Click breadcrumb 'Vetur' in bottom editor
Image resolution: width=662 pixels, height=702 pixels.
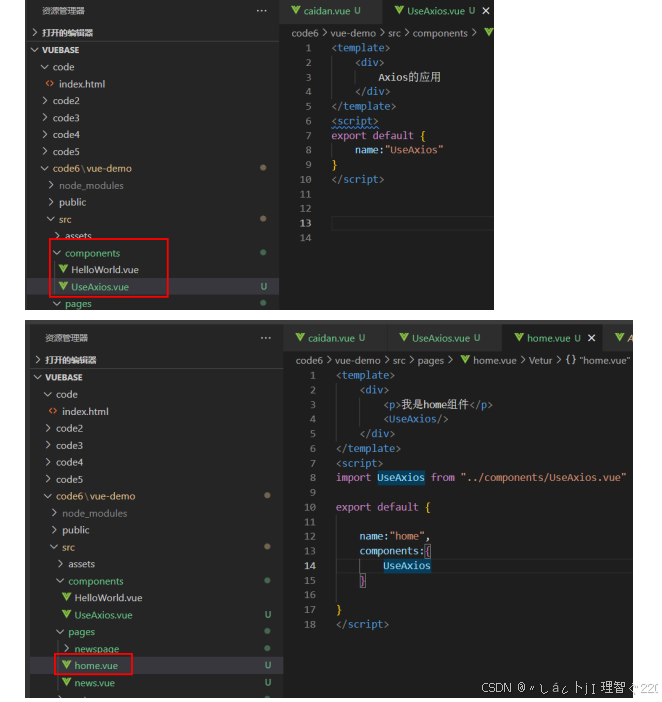pos(540,360)
